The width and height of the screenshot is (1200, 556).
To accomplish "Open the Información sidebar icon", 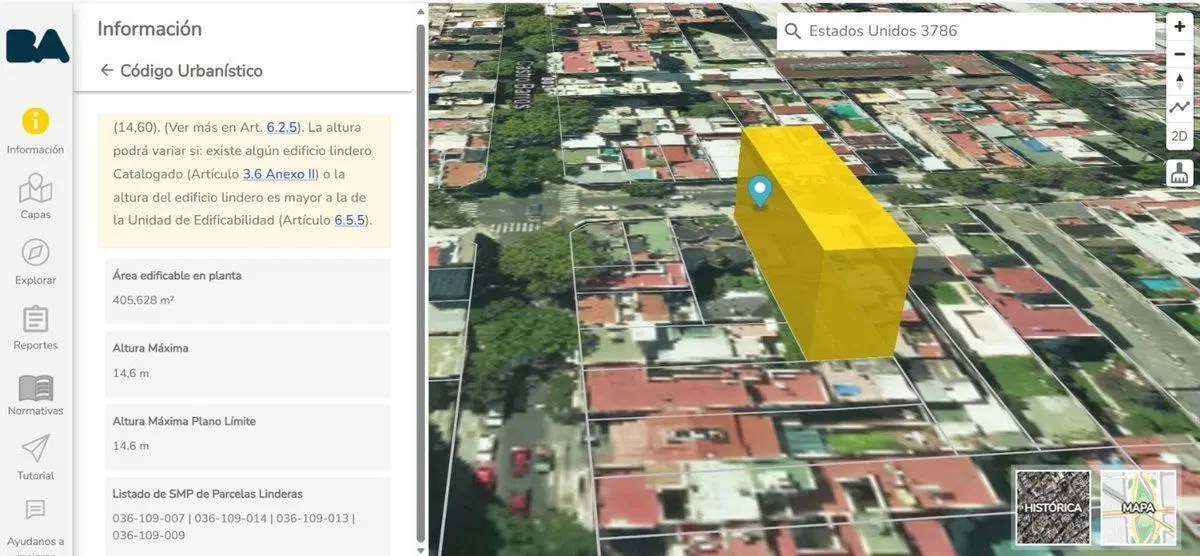I will [35, 130].
